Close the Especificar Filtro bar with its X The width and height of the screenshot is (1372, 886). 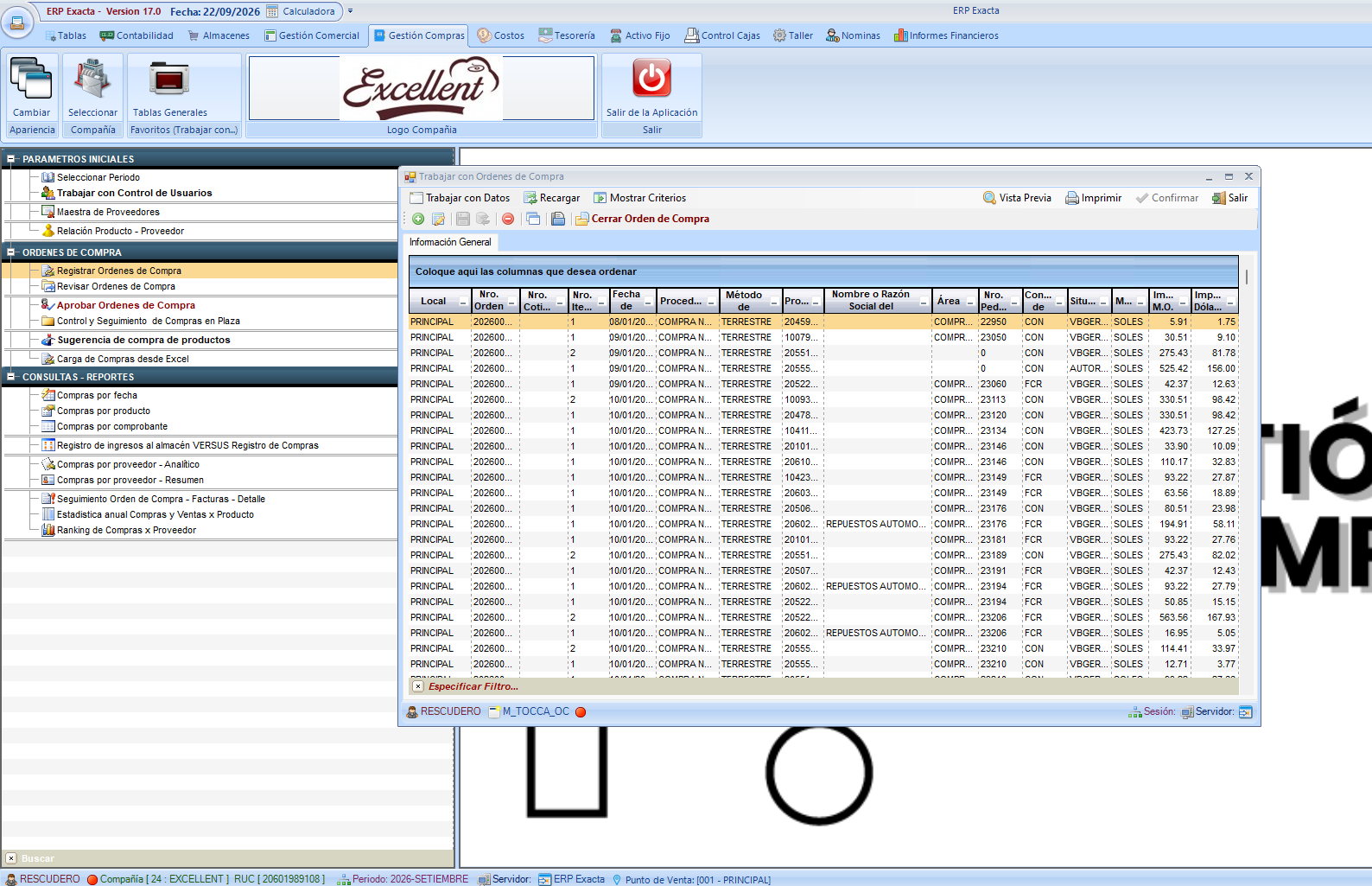(x=418, y=686)
